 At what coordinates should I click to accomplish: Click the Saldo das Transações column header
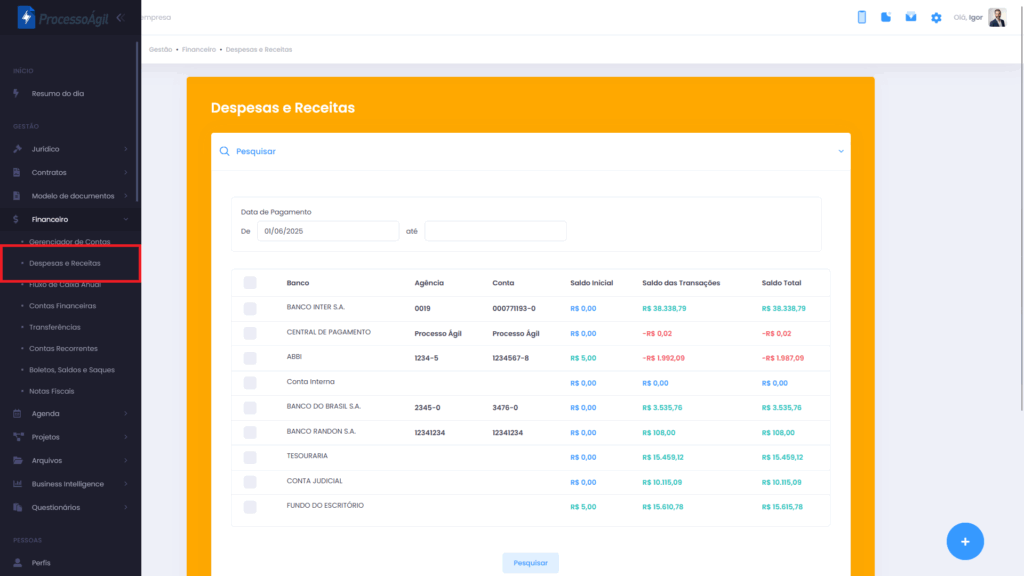(x=681, y=283)
